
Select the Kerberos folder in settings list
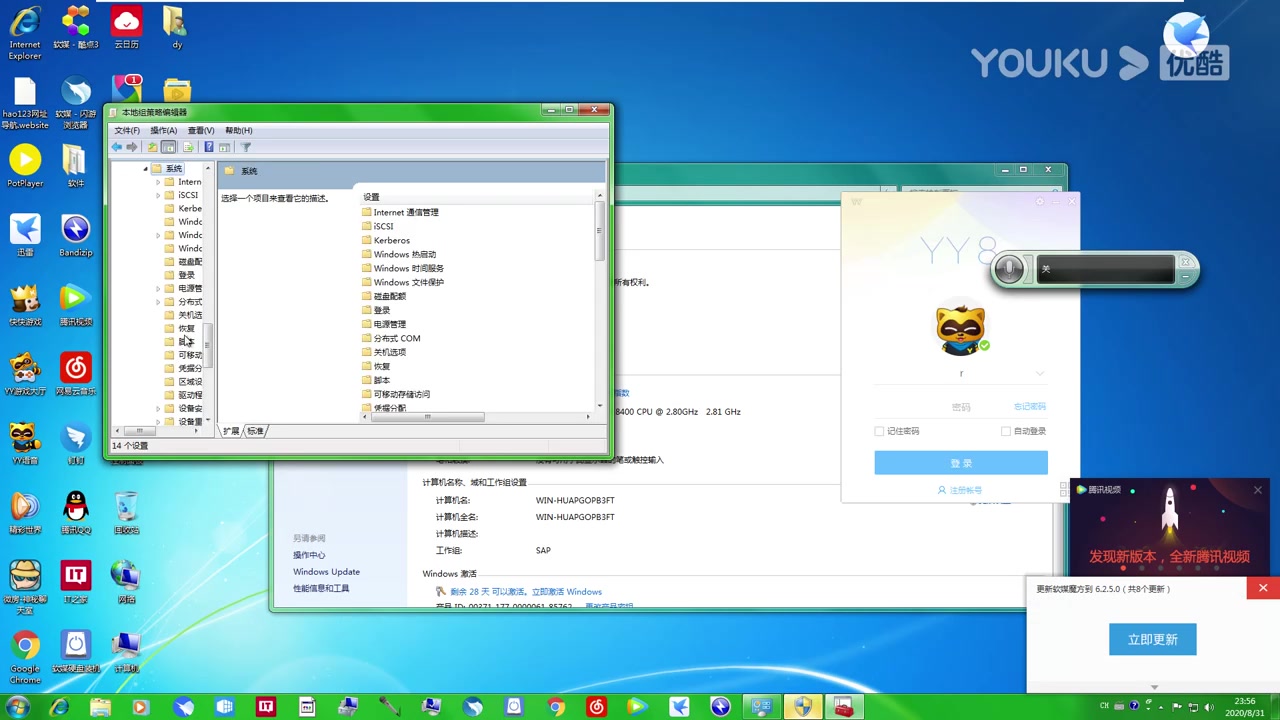click(x=386, y=240)
